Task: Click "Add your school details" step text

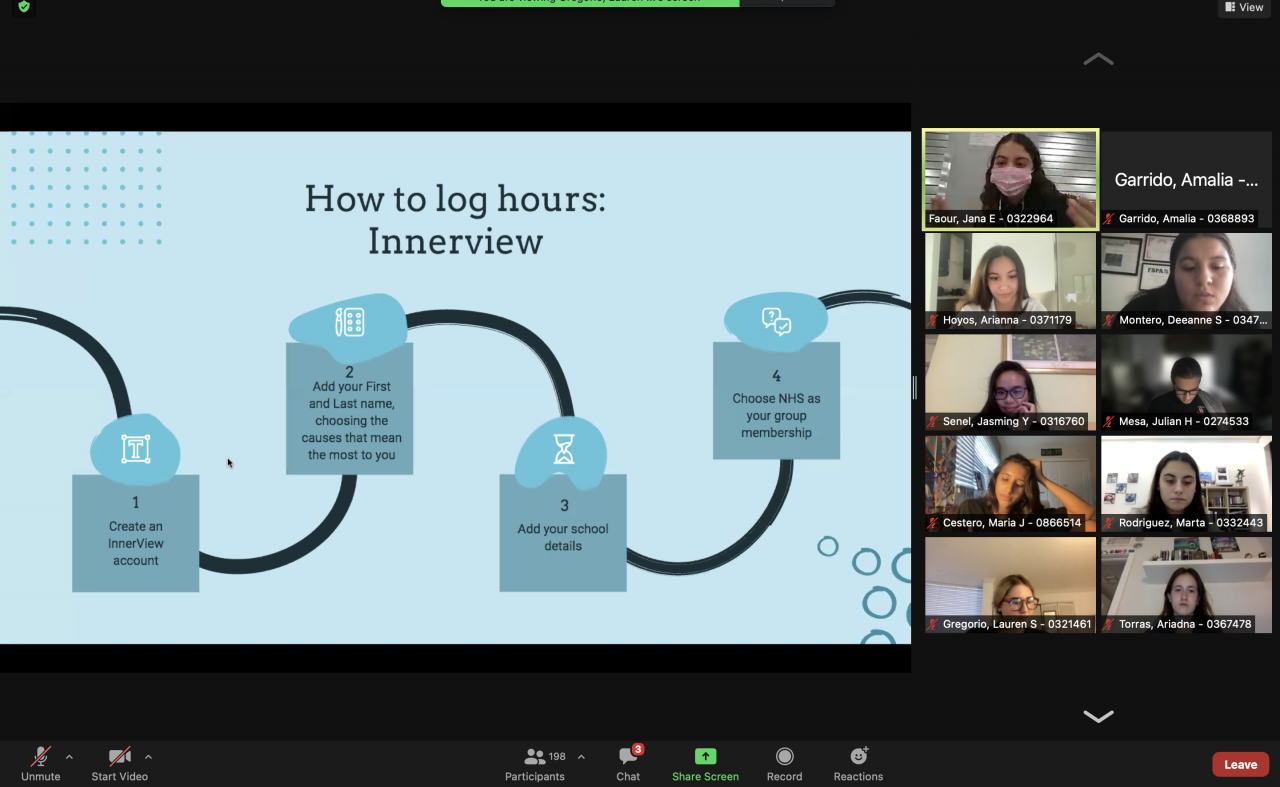Action: (563, 537)
